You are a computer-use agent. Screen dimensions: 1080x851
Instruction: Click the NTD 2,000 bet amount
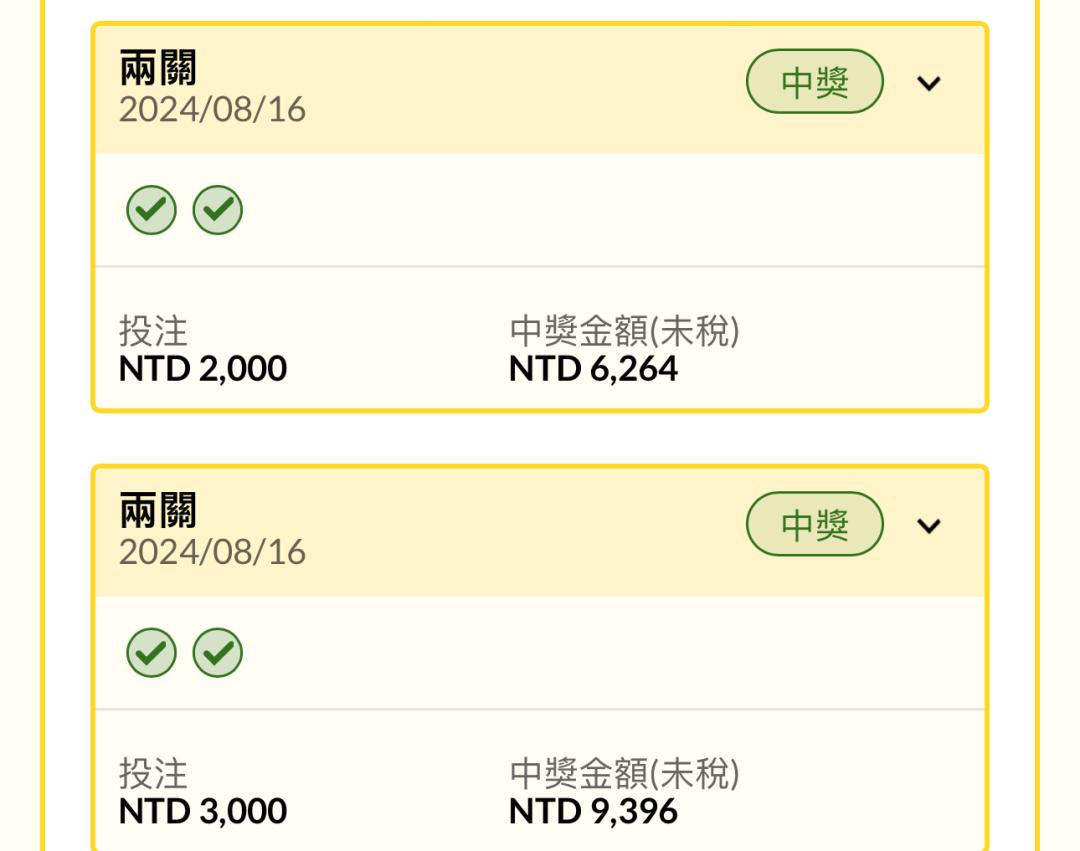tap(202, 369)
